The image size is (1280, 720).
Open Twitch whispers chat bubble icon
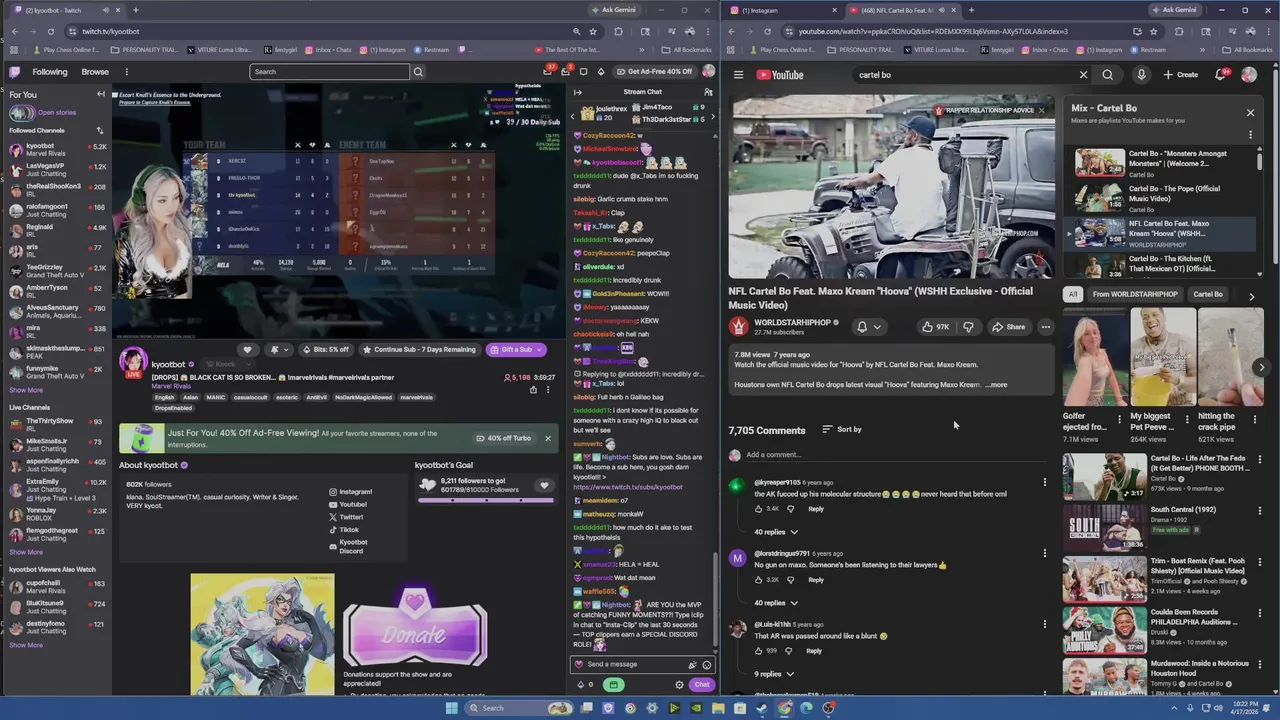pos(583,72)
